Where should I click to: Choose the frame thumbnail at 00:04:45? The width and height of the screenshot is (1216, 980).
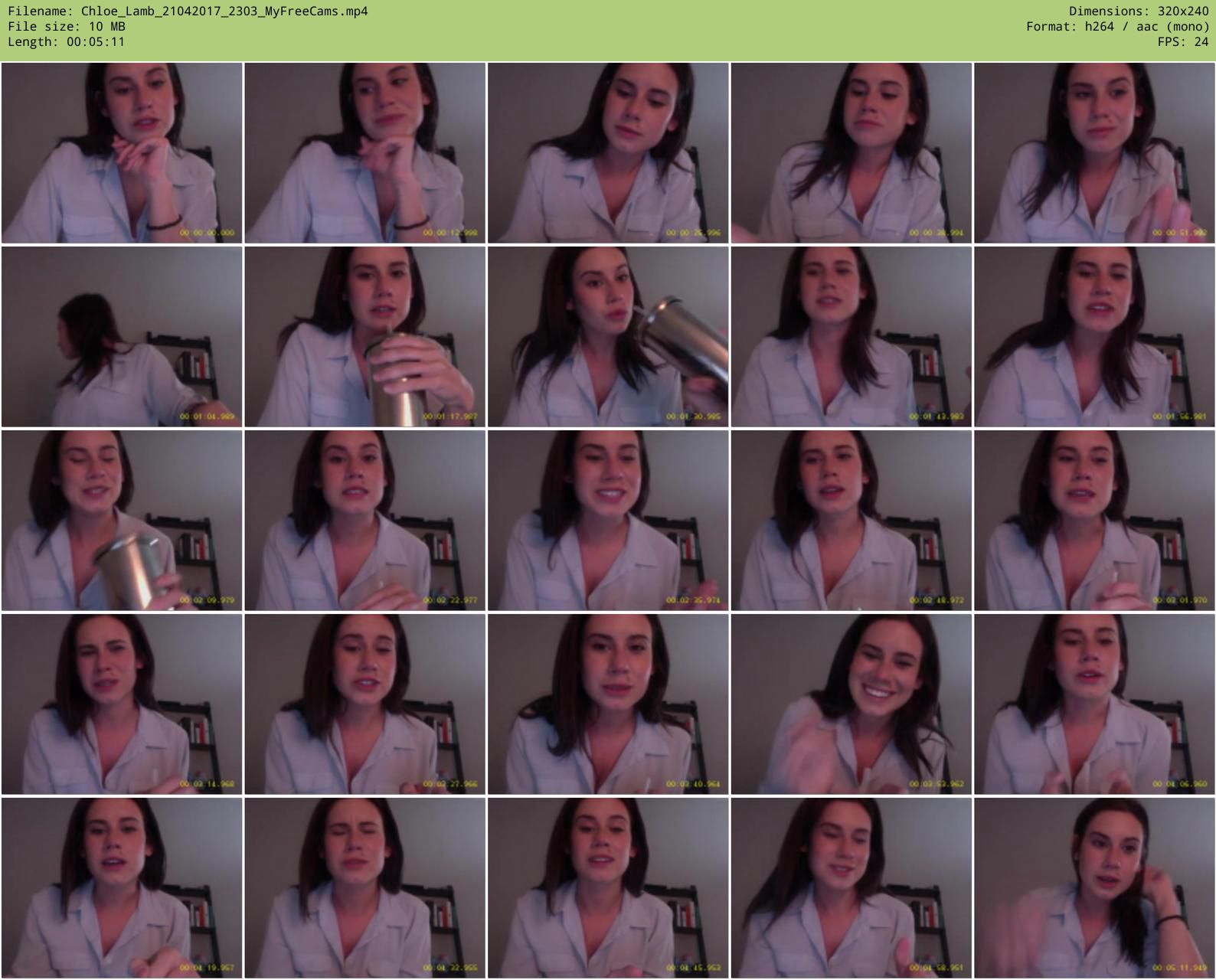pos(608,888)
